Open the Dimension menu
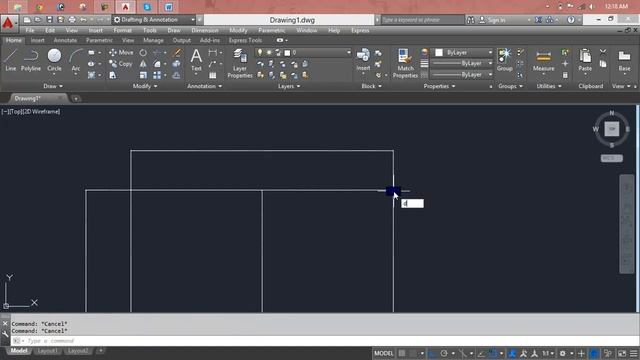This screenshot has width=640, height=360. click(205, 31)
